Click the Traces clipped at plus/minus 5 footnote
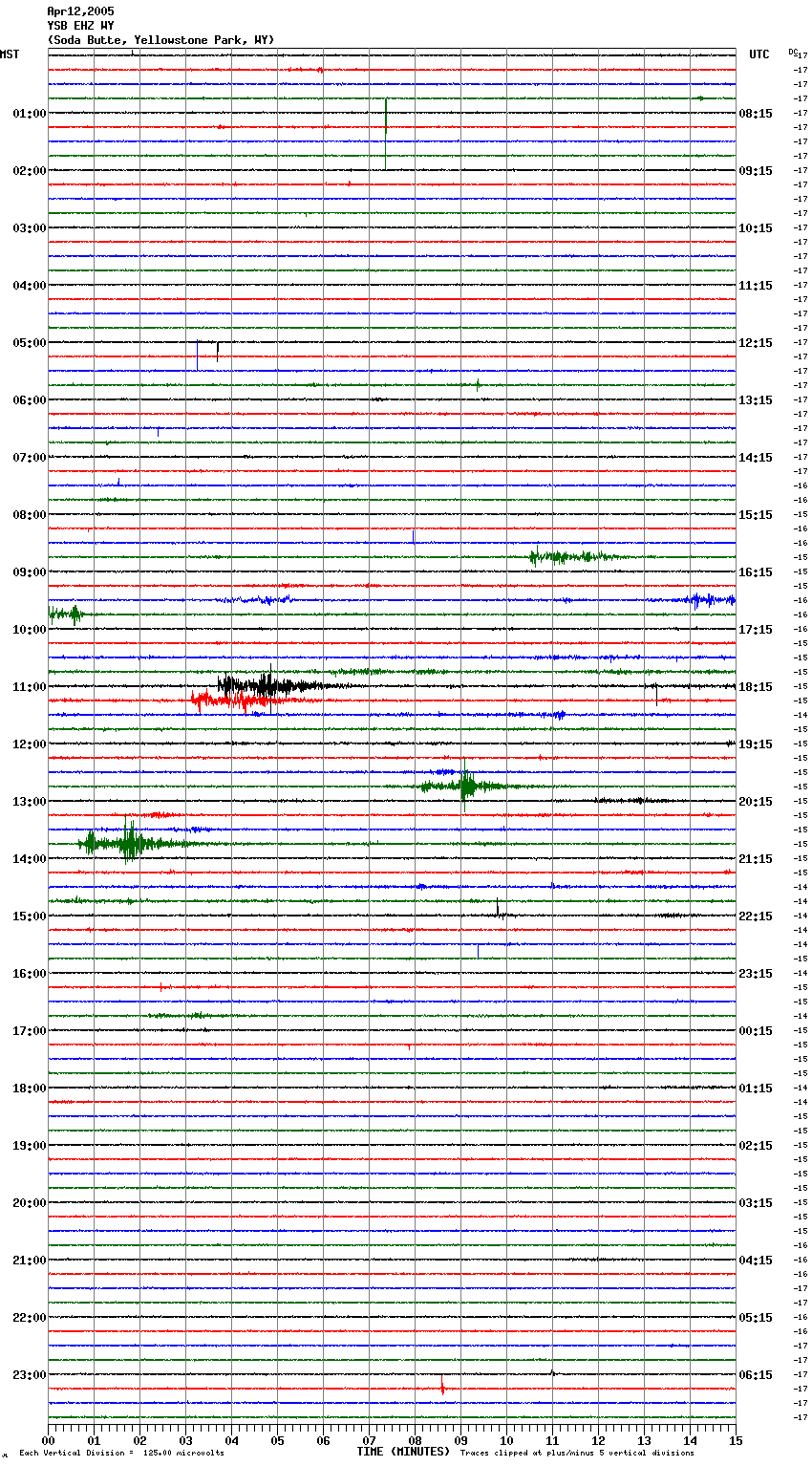This screenshot has width=812, height=1466. 577,1454
